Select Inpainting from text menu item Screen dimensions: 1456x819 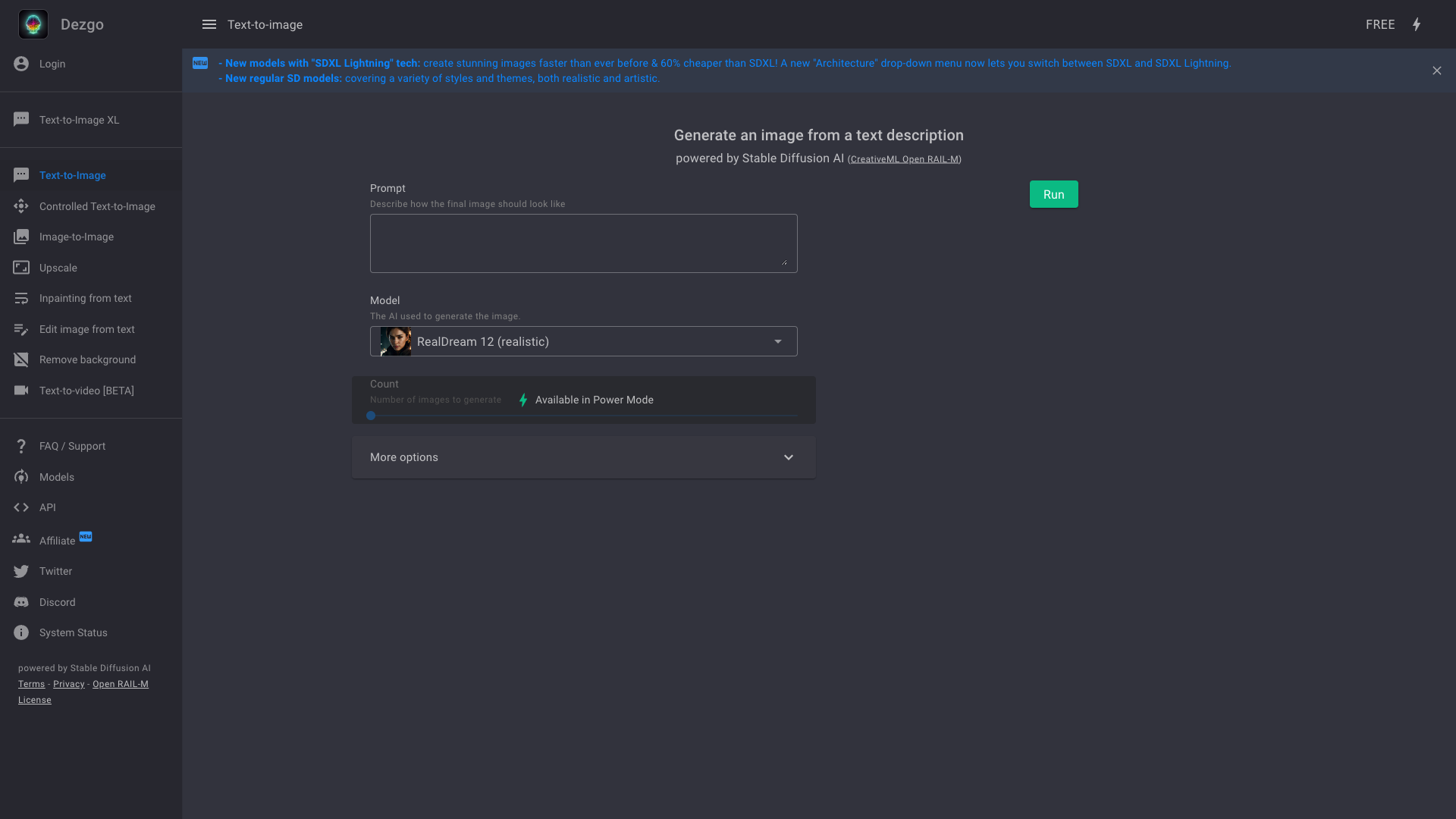click(x=85, y=298)
